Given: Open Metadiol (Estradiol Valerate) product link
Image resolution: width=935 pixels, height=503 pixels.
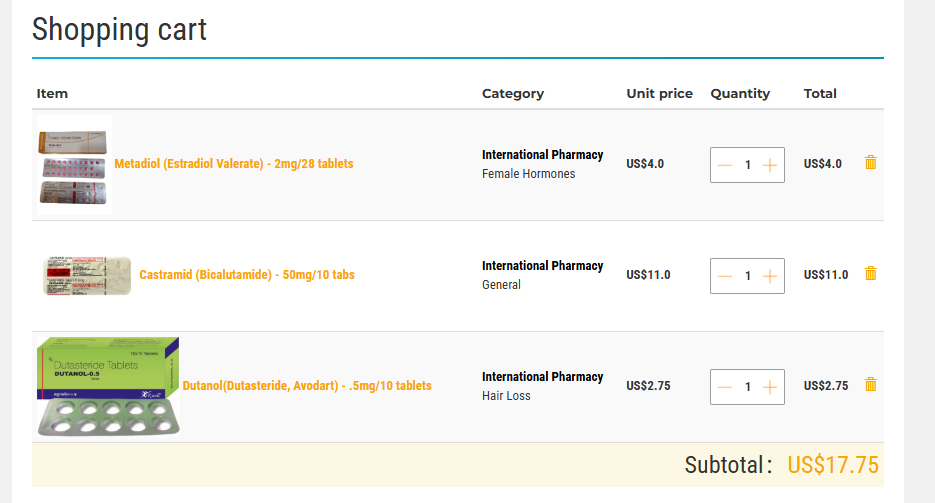Looking at the screenshot, I should tap(234, 163).
